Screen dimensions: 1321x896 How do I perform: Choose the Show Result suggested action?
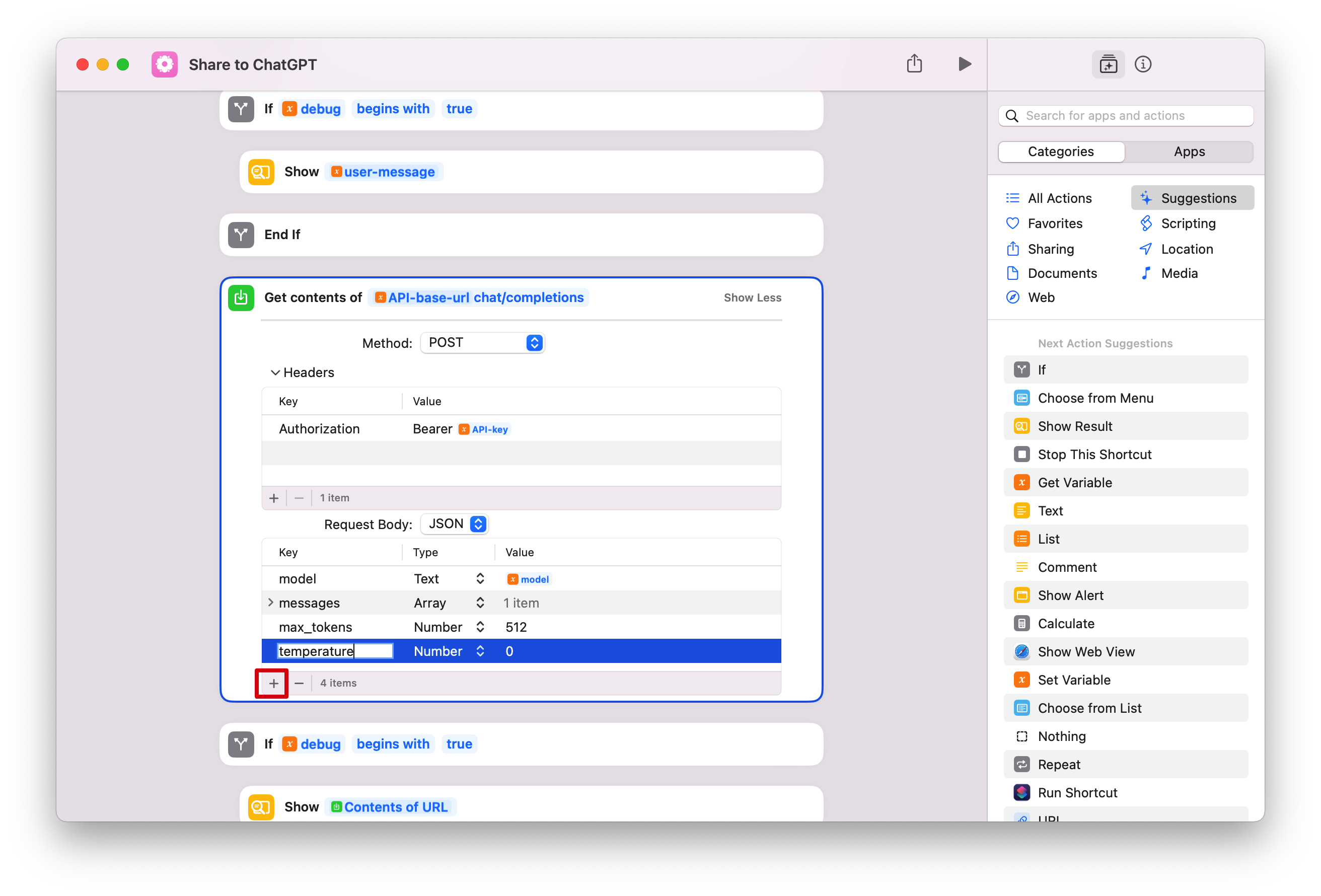pyautogui.click(x=1075, y=425)
